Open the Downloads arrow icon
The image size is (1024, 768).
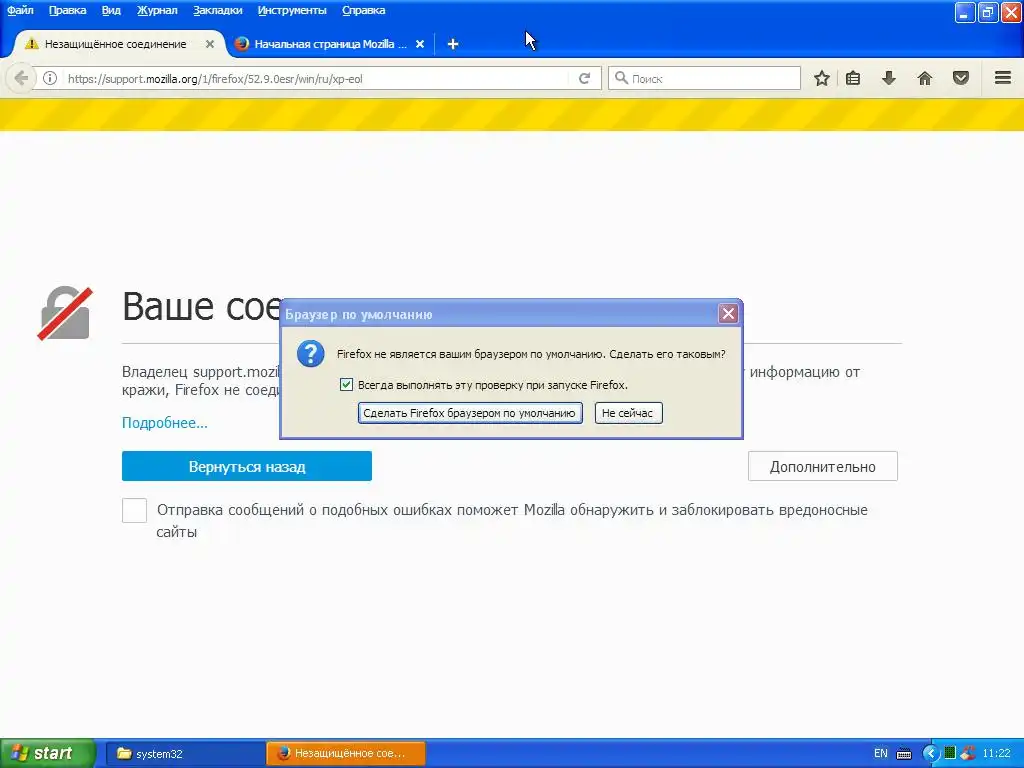(888, 78)
